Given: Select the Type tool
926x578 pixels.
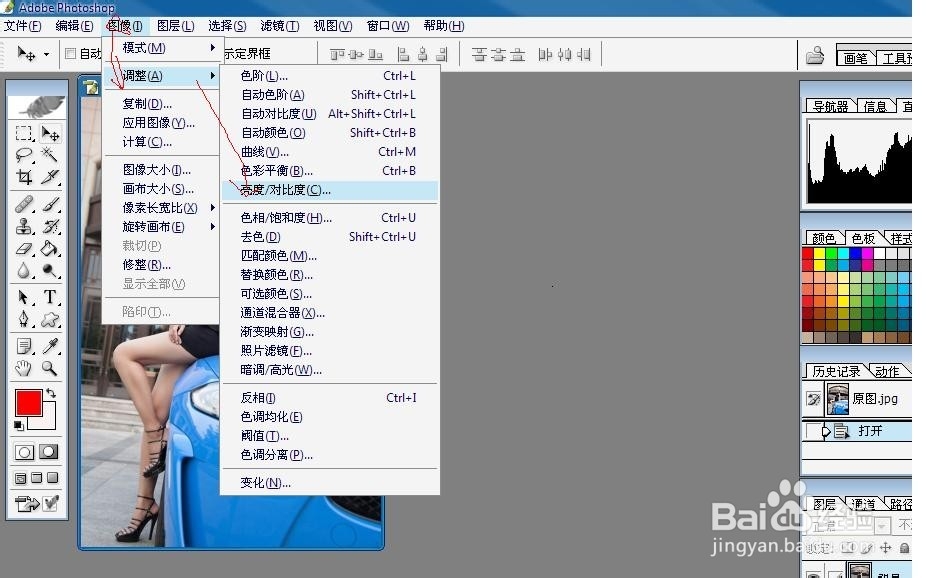Looking at the screenshot, I should click(x=48, y=297).
